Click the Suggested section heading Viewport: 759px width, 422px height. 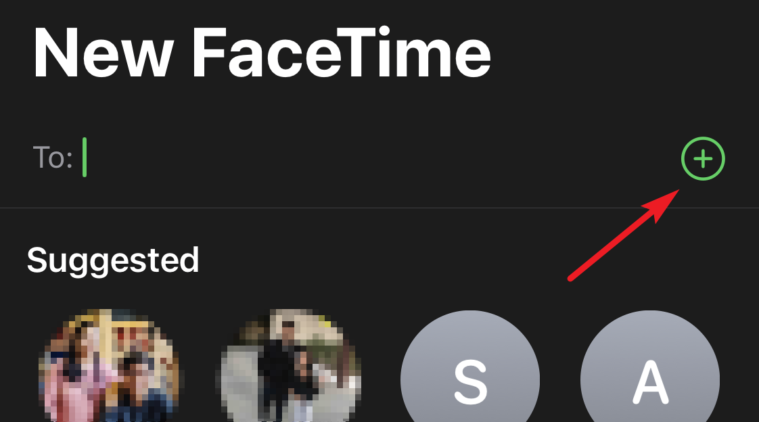click(x=113, y=261)
